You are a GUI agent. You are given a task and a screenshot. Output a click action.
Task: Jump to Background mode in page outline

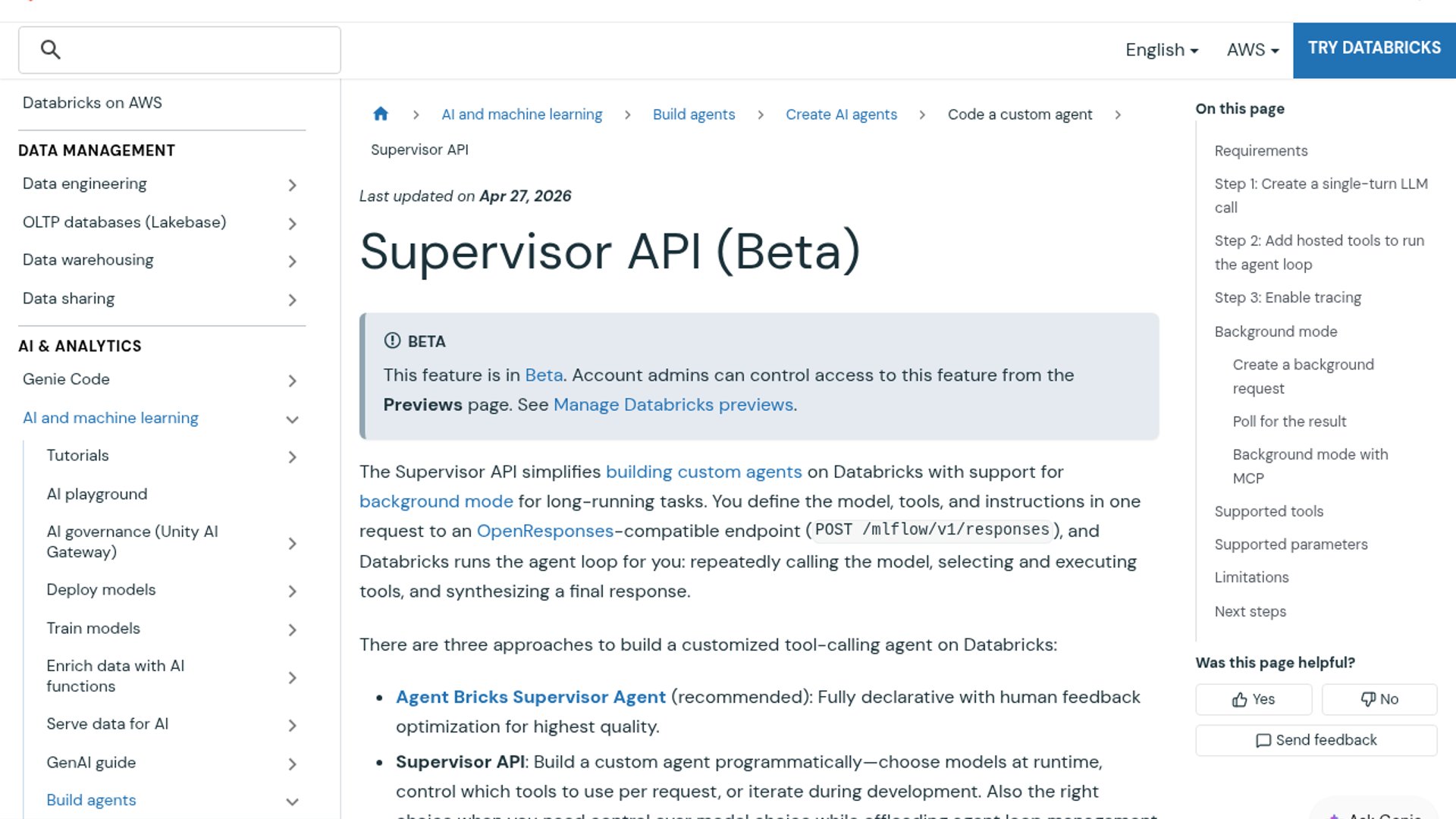[1275, 331]
